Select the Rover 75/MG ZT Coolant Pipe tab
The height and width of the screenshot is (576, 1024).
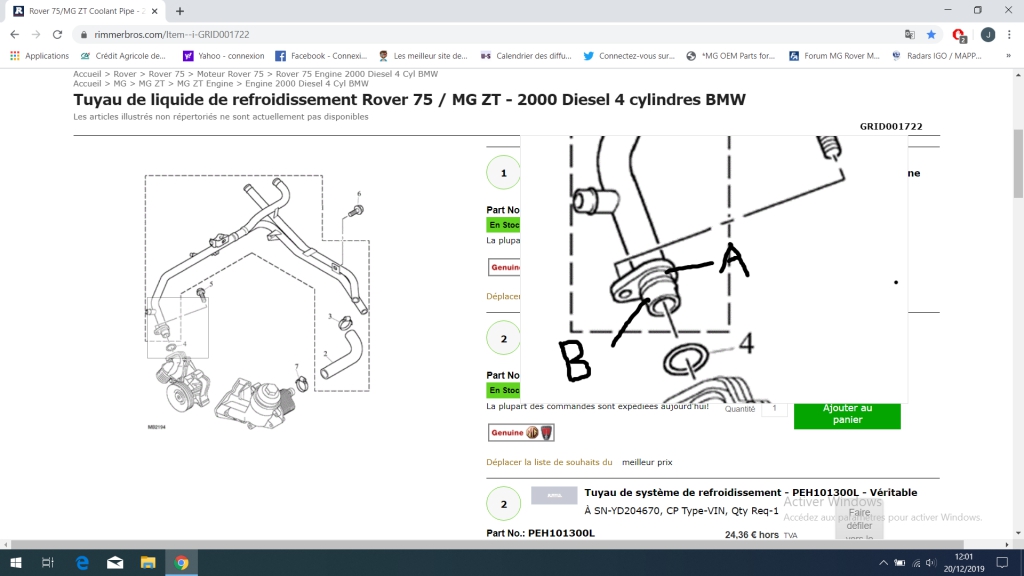pyautogui.click(x=85, y=11)
